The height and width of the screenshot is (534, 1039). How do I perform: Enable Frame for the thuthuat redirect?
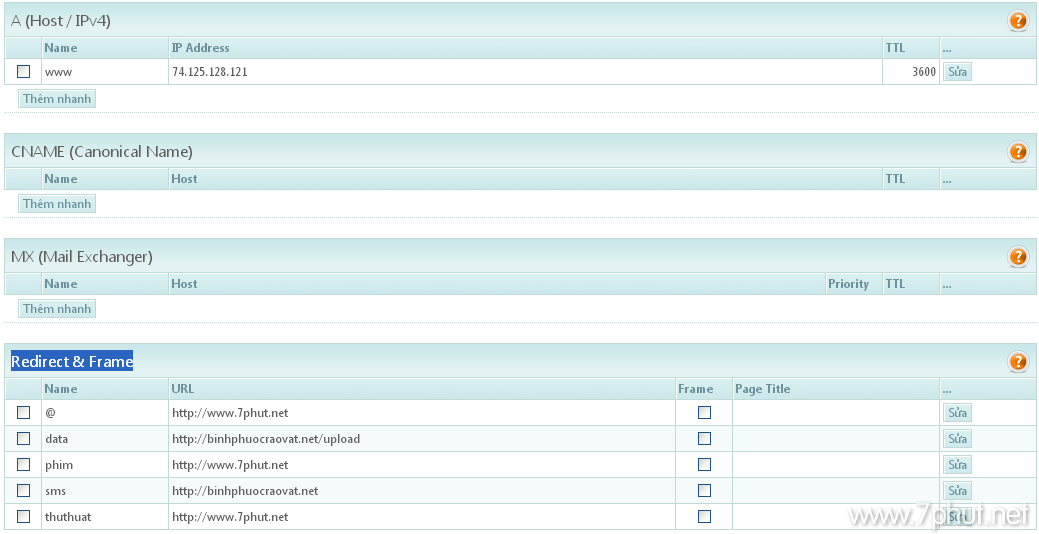tap(704, 516)
